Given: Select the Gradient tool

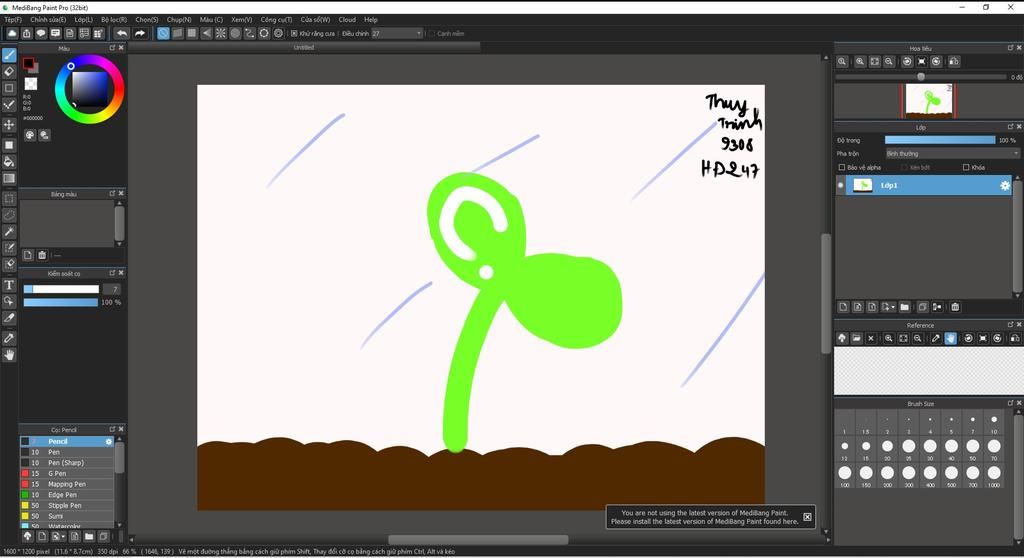Looking at the screenshot, I should point(9,178).
